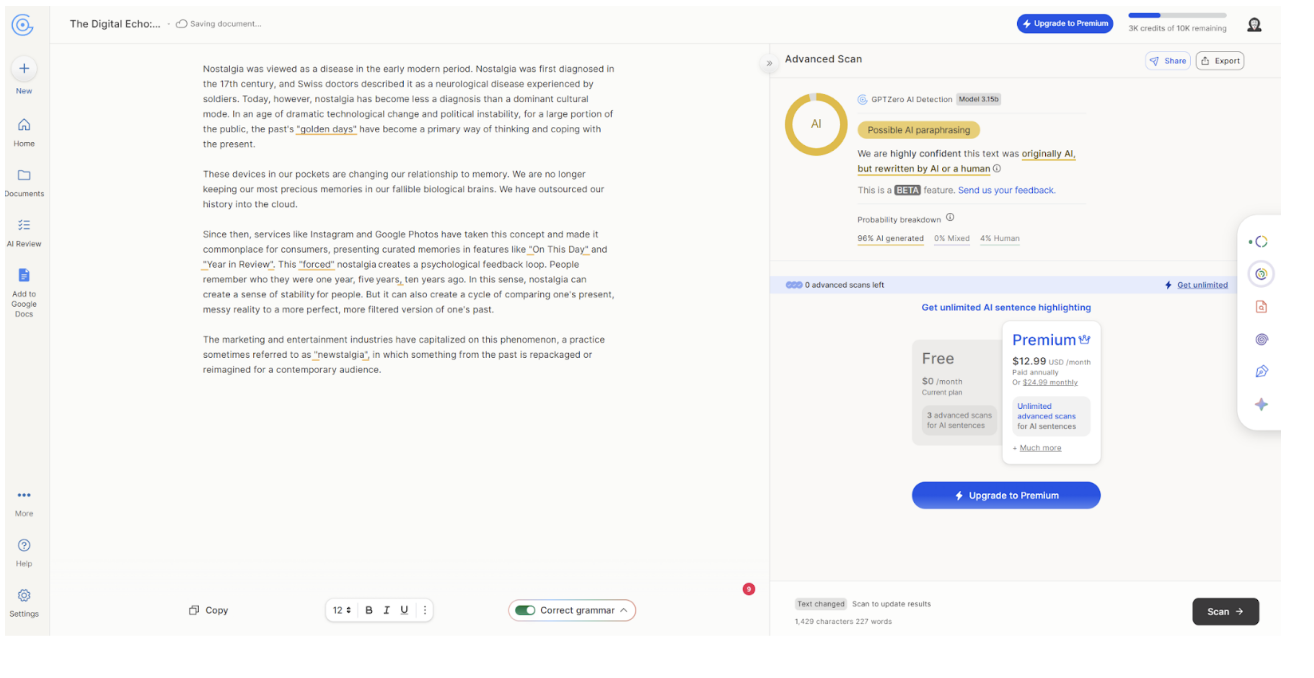
Task: Open the sparkle AI tool icon
Action: 1261,405
